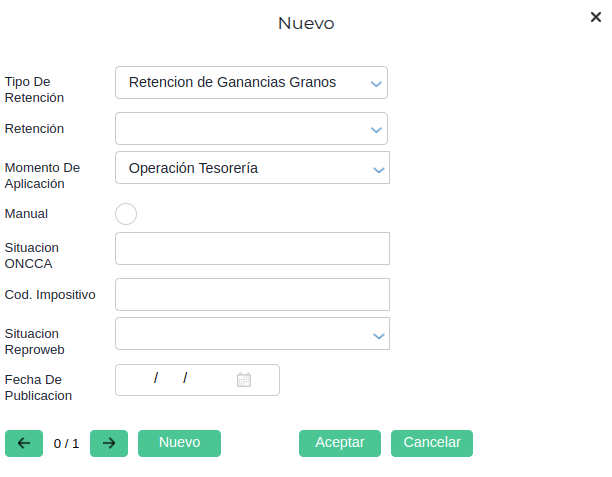The width and height of the screenshot is (612, 477).
Task: Click the chevron of Situacion Reproweb
Action: pyautogui.click(x=378, y=335)
